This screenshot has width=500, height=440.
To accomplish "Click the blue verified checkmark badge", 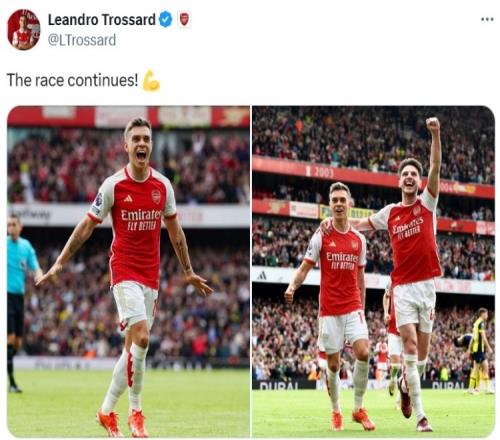I will [x=166, y=19].
